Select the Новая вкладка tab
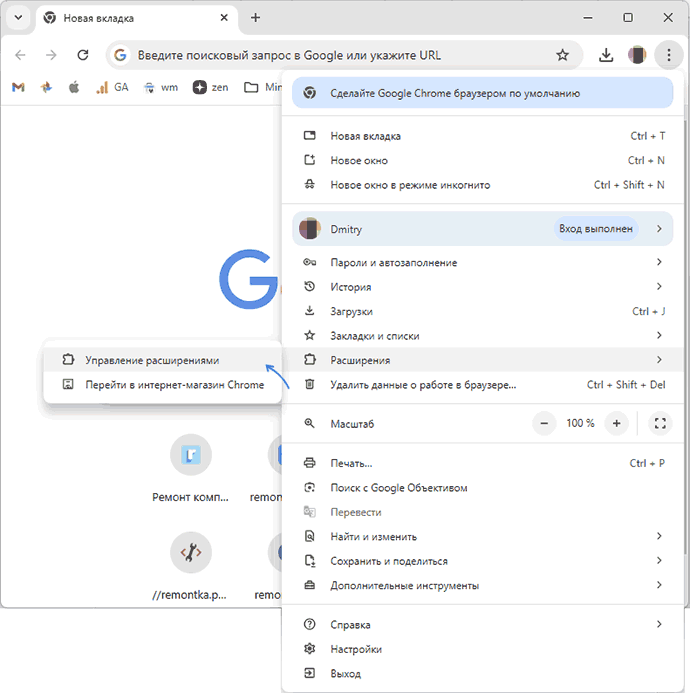The image size is (690, 693). (x=137, y=18)
